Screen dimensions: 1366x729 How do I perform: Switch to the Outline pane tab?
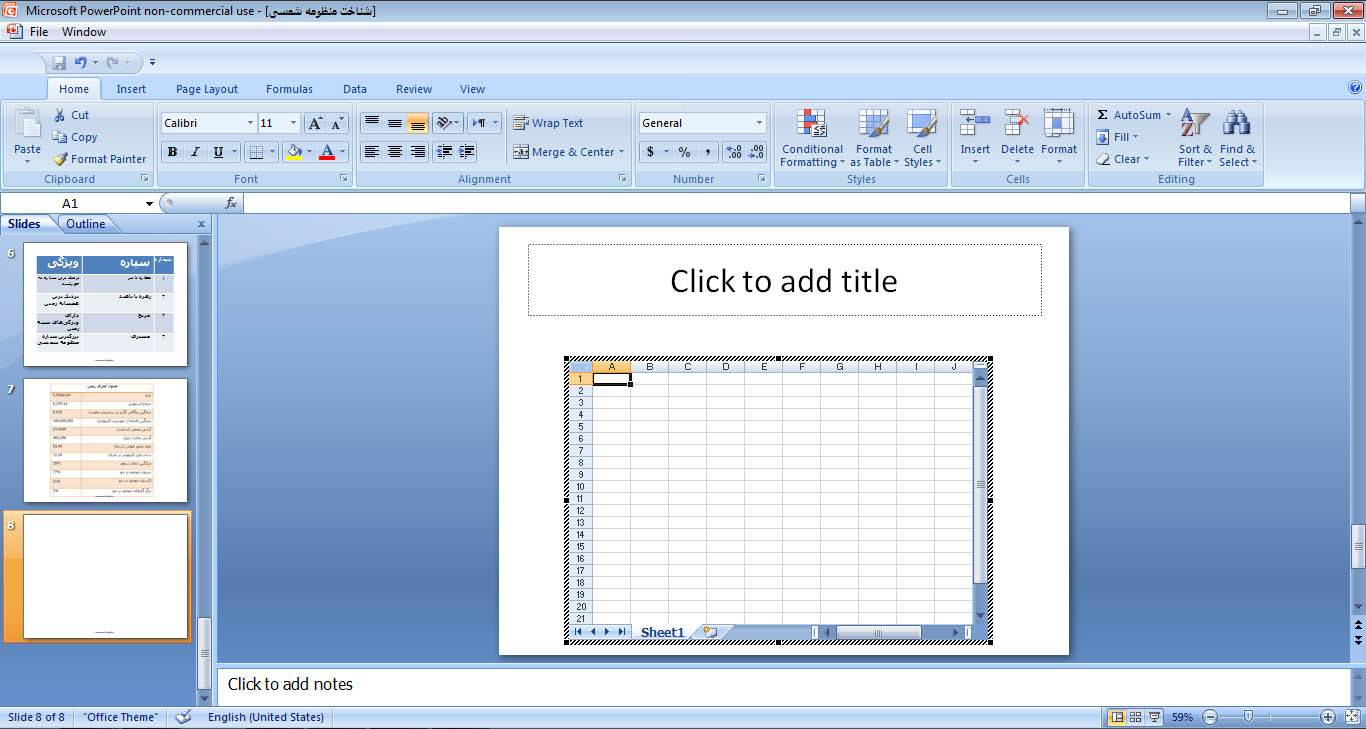[x=86, y=224]
